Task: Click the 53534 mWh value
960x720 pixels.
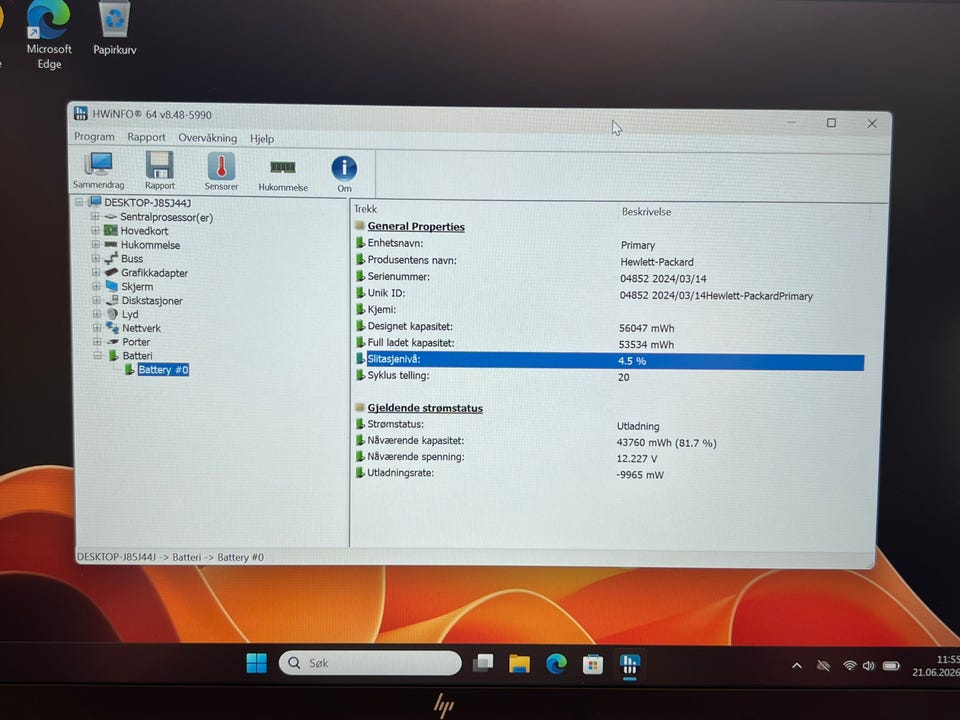Action: pyautogui.click(x=646, y=345)
